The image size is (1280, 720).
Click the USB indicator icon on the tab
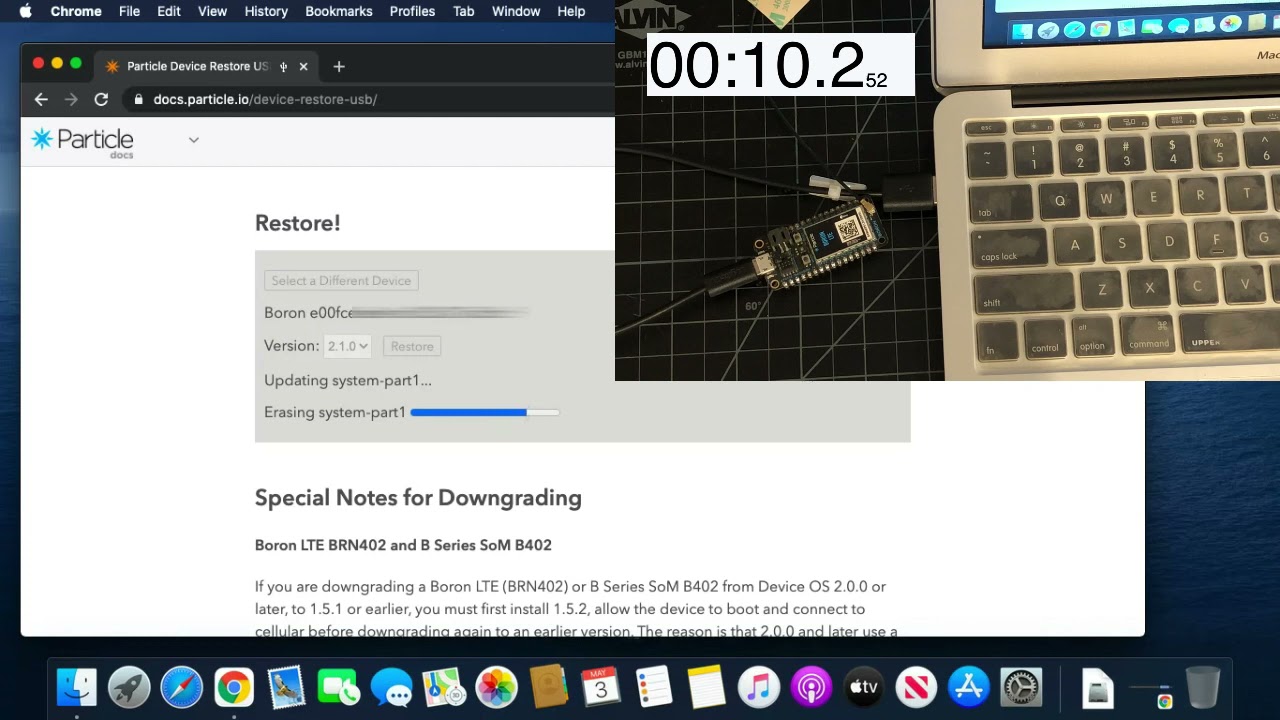[x=283, y=67]
